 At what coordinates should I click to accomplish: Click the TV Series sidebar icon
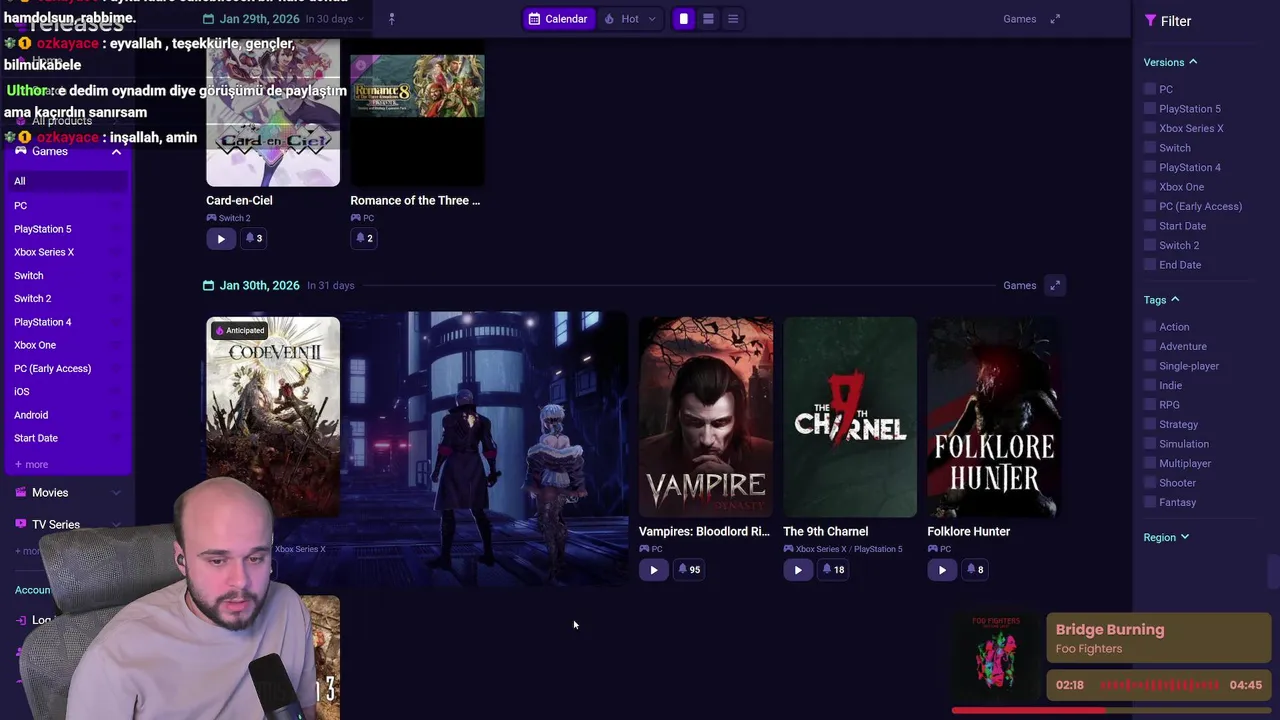pos(21,524)
